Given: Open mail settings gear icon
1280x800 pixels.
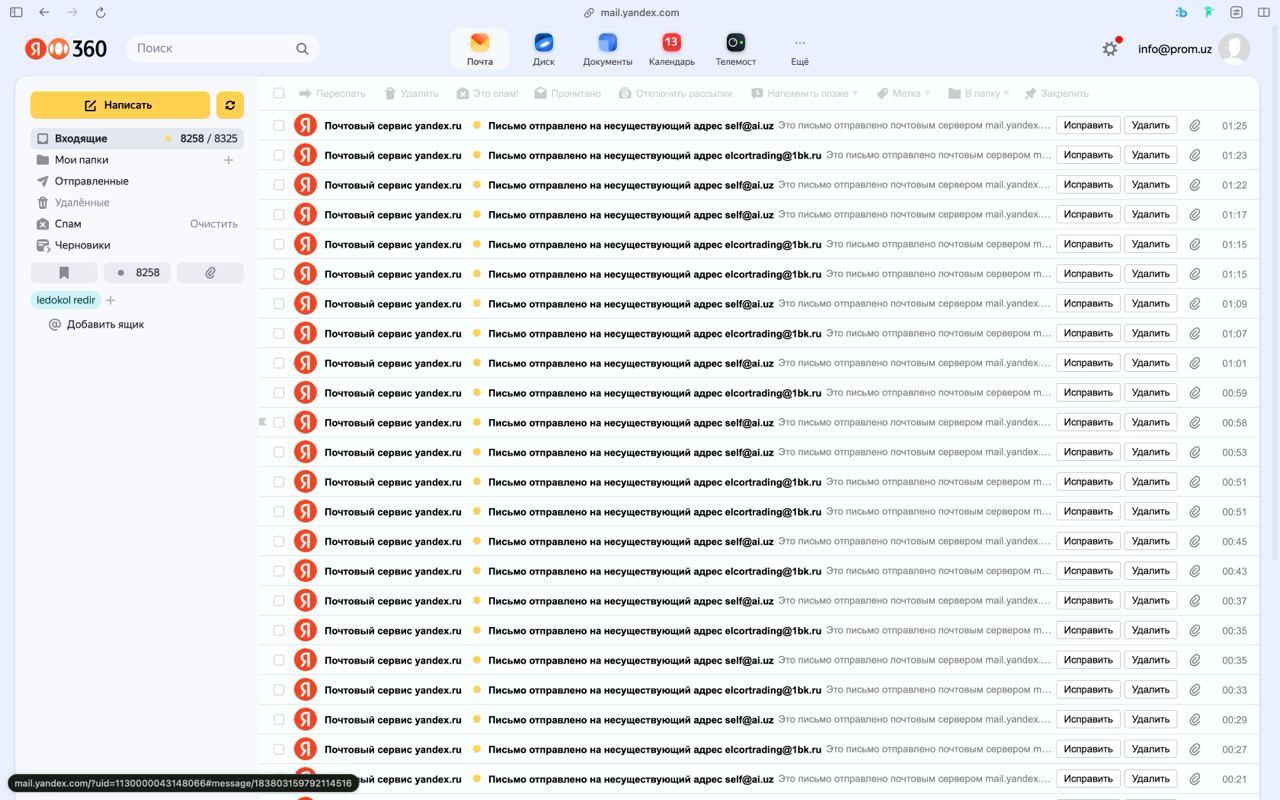Looking at the screenshot, I should 1110,48.
